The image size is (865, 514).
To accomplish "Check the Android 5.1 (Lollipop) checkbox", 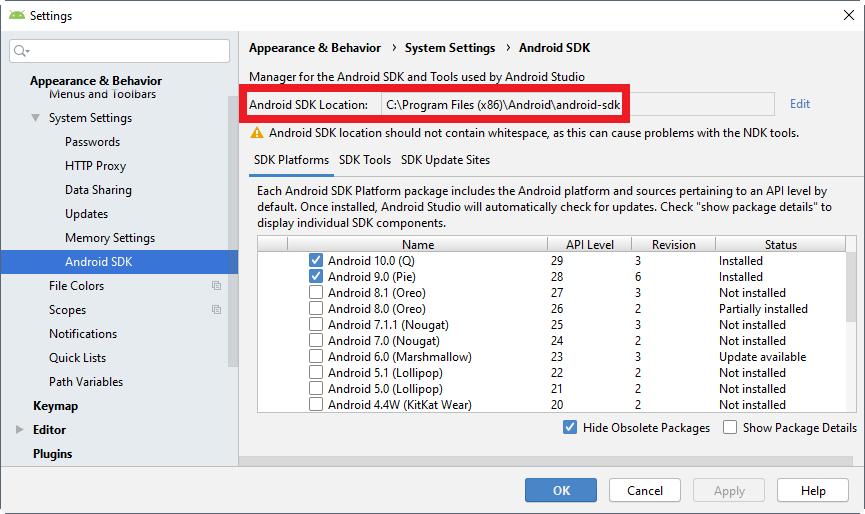I will click(x=316, y=372).
